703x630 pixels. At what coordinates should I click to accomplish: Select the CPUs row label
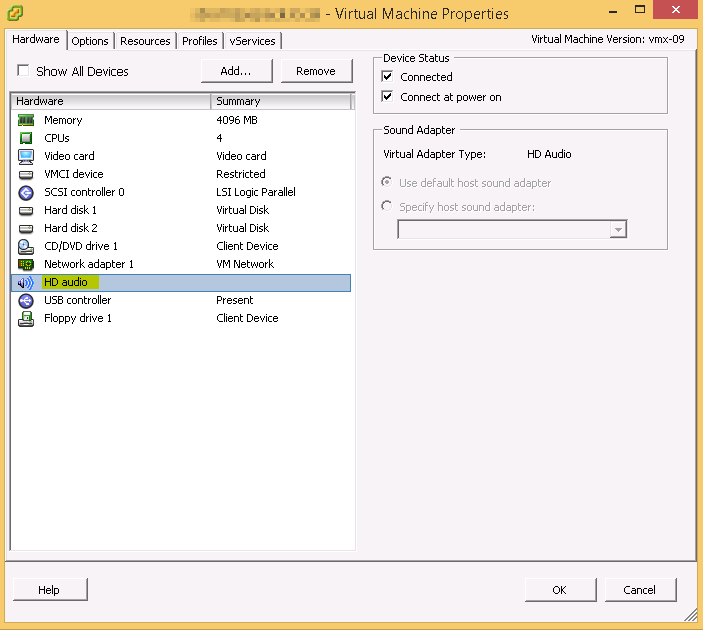coord(57,138)
